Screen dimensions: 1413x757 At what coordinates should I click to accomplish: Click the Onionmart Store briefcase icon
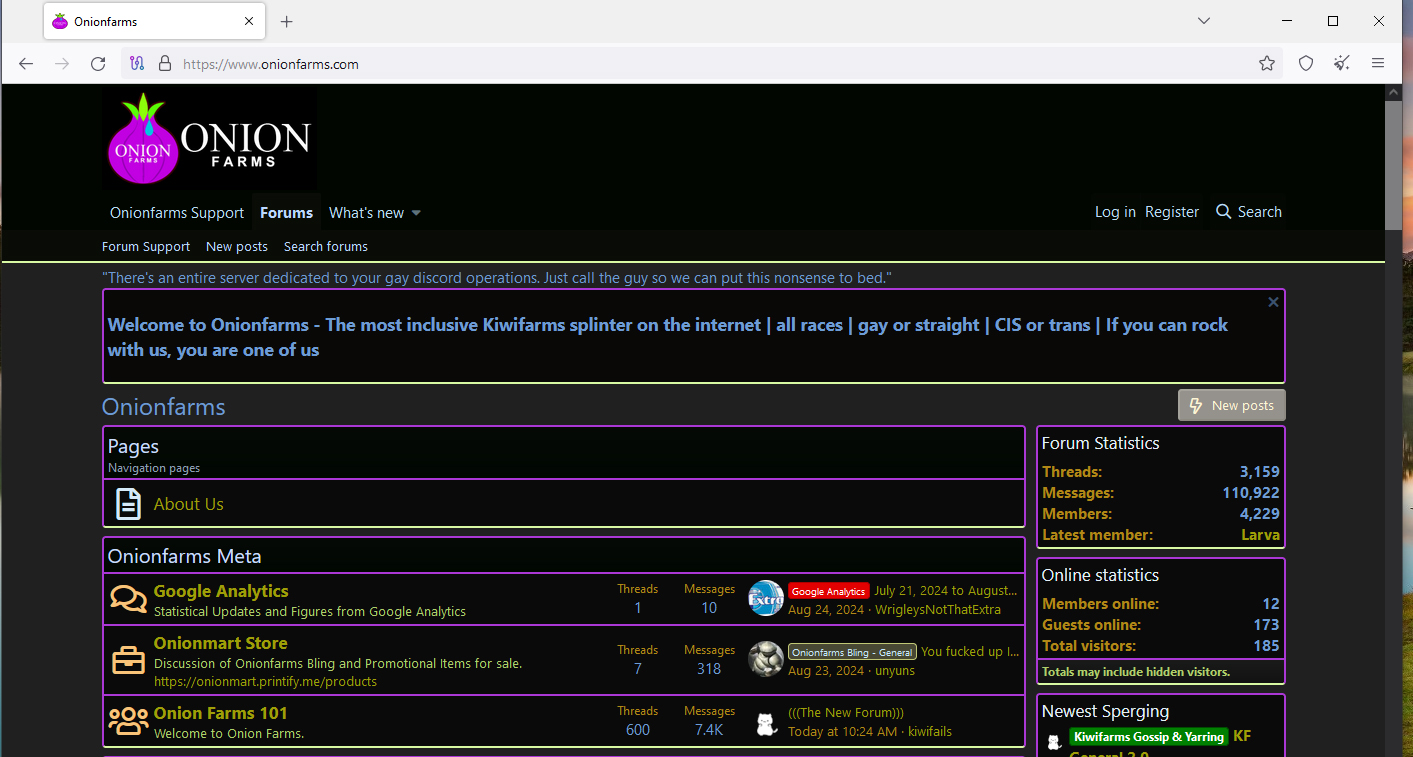pos(128,660)
